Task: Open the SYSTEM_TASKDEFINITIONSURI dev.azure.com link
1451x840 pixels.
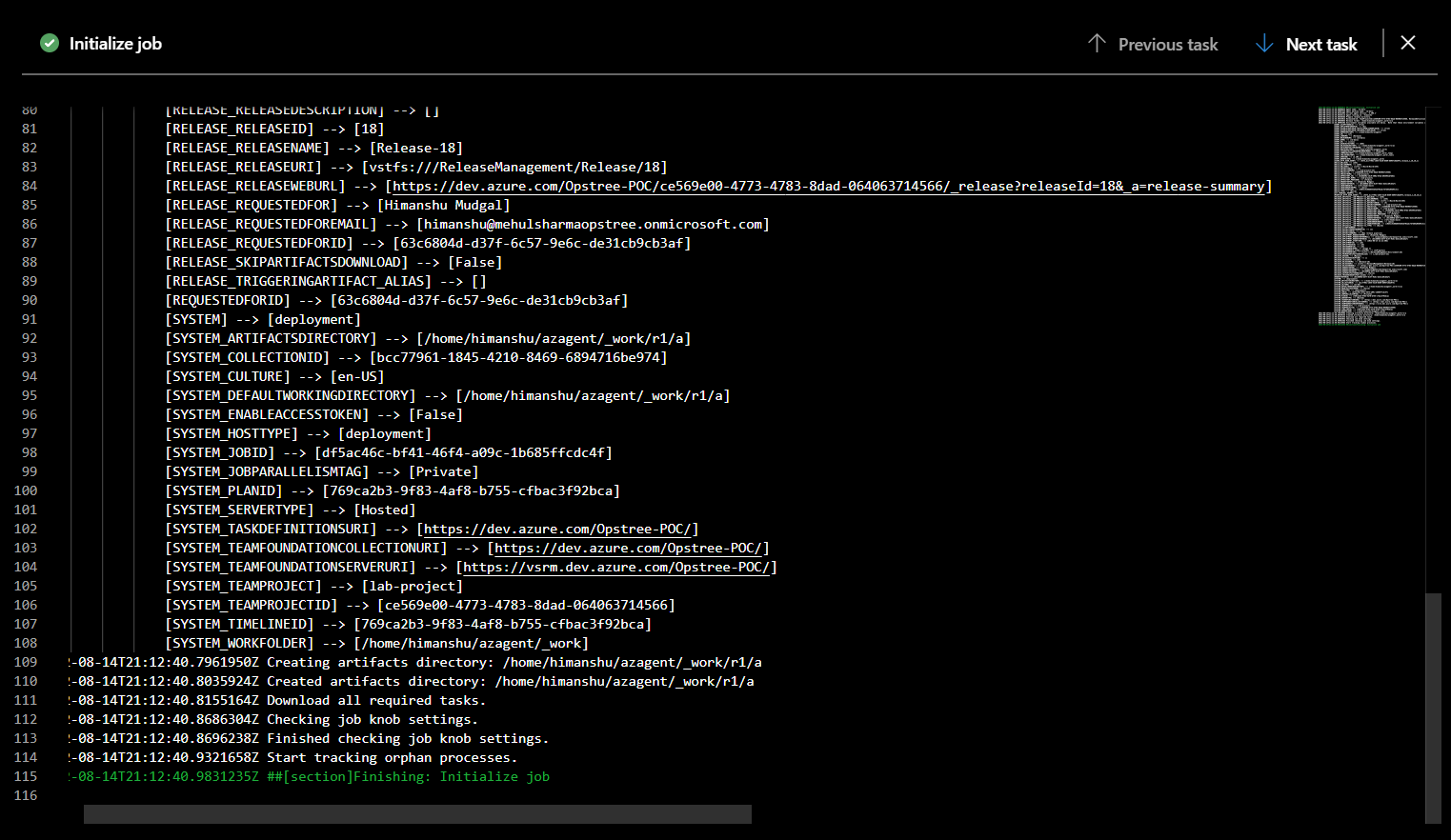Action: [x=557, y=529]
